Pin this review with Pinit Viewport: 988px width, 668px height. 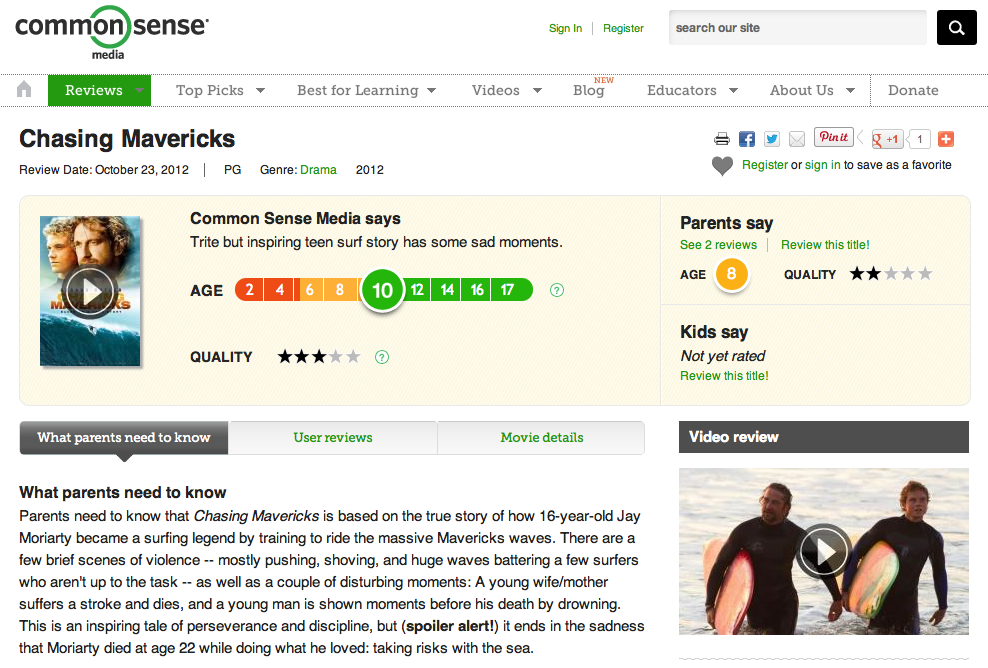833,138
